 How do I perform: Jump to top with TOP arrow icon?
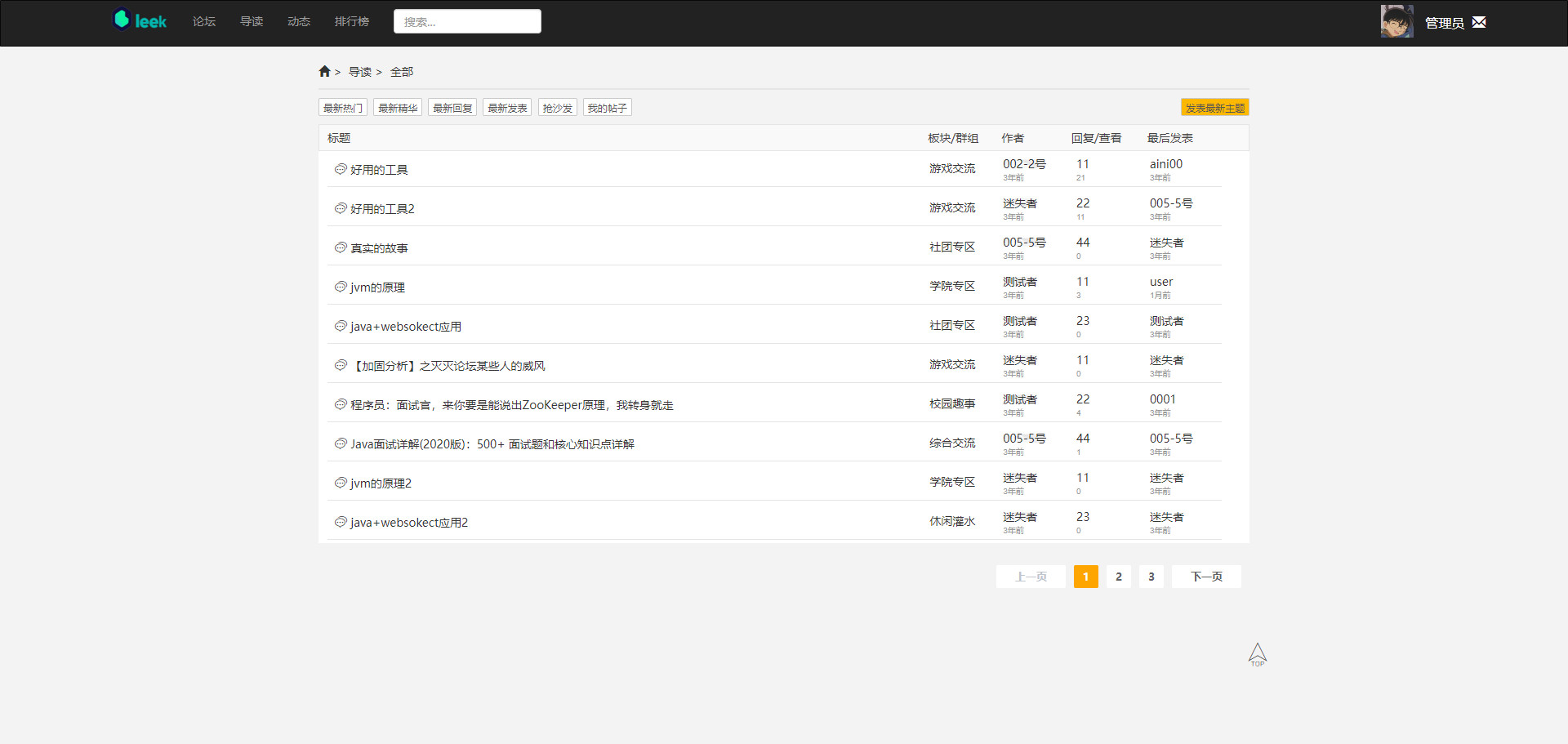coord(1258,654)
